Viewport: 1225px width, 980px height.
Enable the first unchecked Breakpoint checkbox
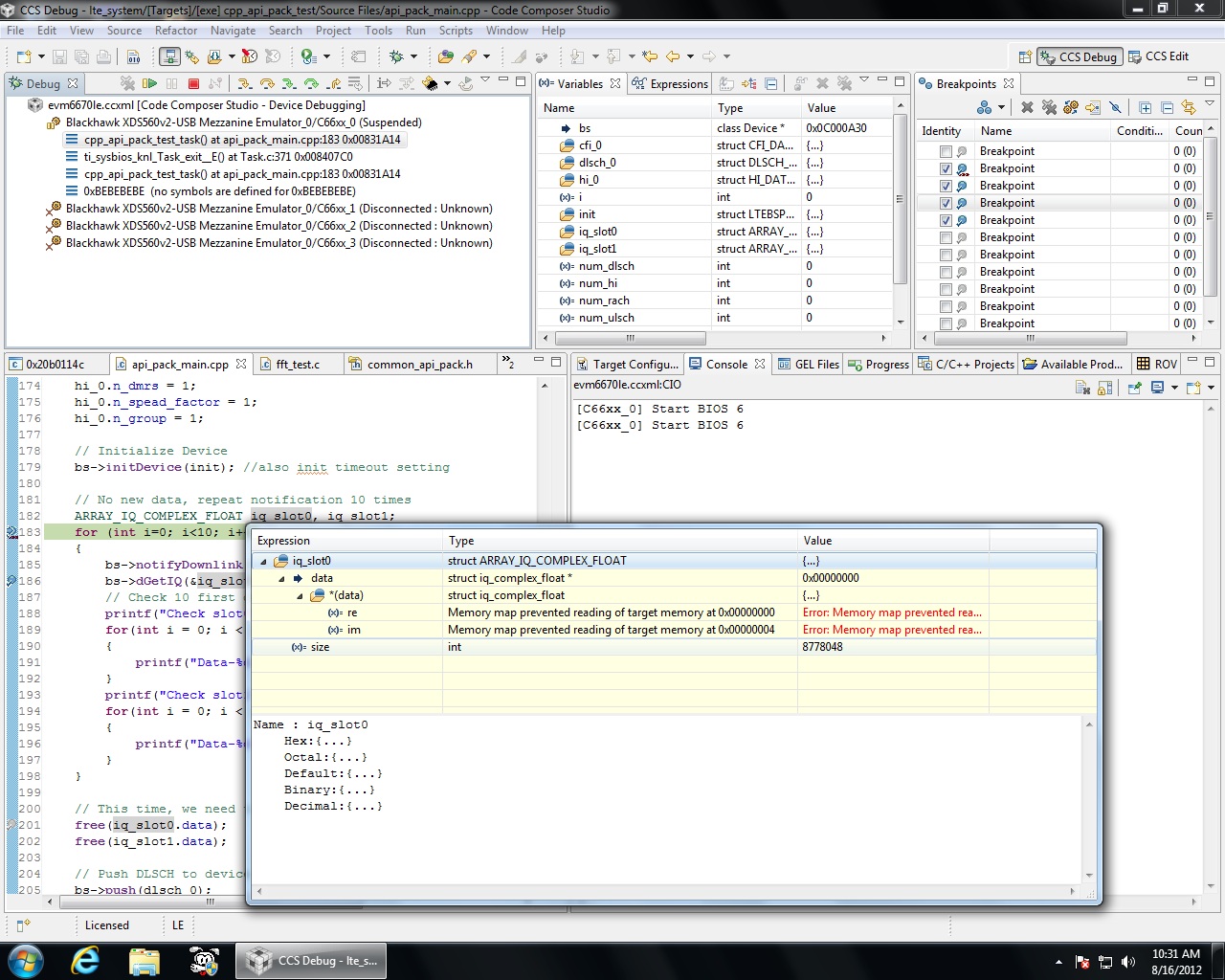click(946, 151)
